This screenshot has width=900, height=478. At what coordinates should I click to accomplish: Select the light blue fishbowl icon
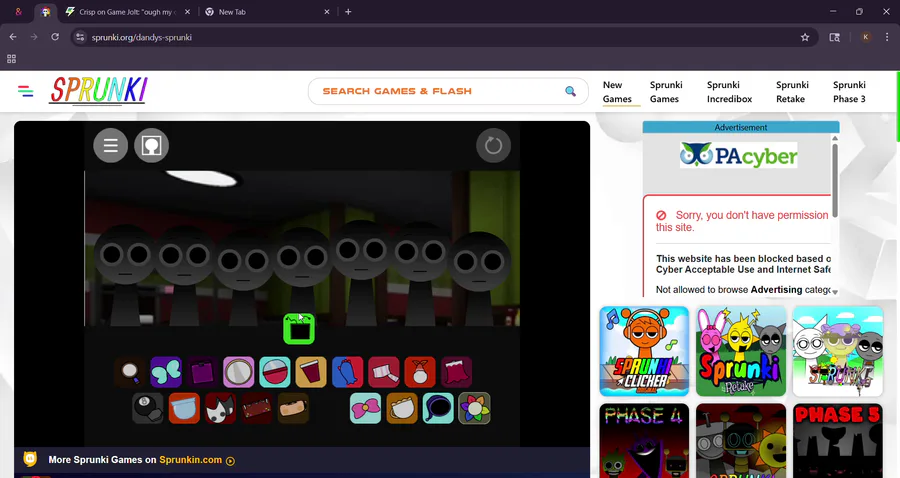click(x=184, y=408)
